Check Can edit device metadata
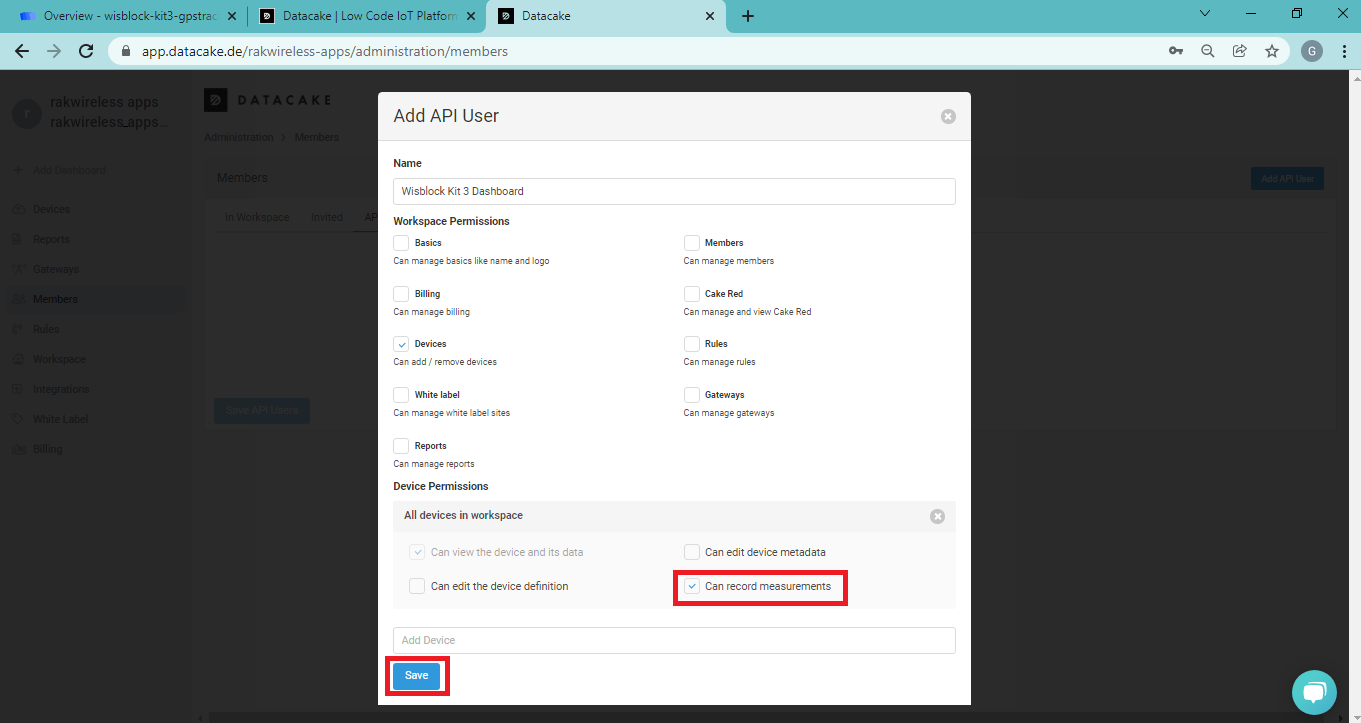The image size is (1361, 723). tap(692, 552)
